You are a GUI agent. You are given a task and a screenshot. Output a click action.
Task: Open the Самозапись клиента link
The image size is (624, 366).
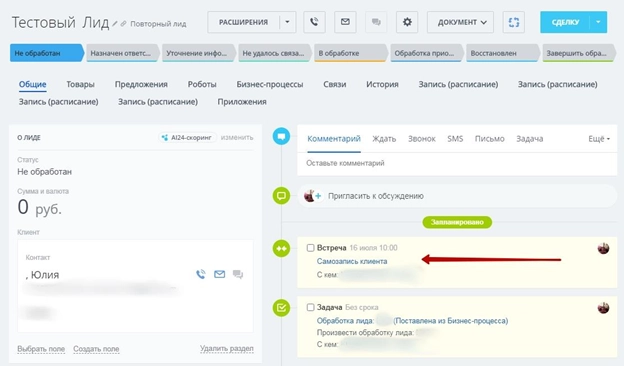[352, 261]
